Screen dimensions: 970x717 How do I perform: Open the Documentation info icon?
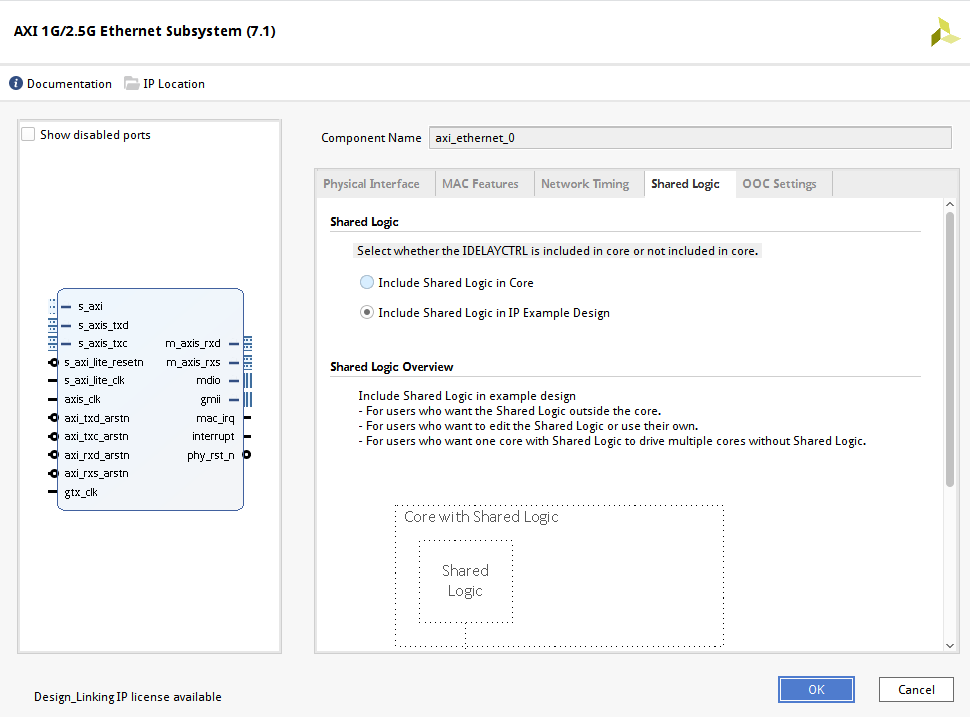tap(16, 84)
